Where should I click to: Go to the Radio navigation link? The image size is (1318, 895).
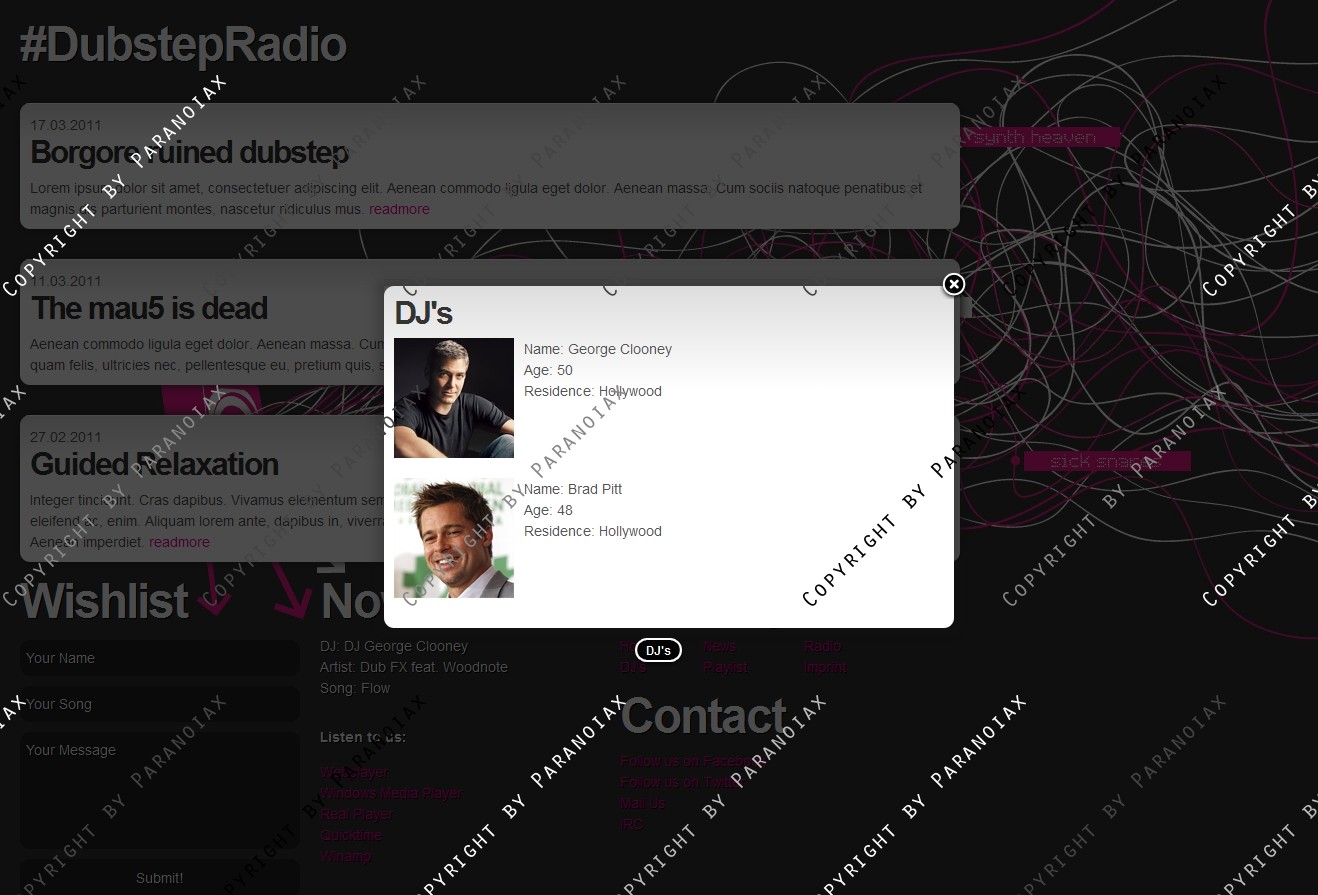(822, 646)
